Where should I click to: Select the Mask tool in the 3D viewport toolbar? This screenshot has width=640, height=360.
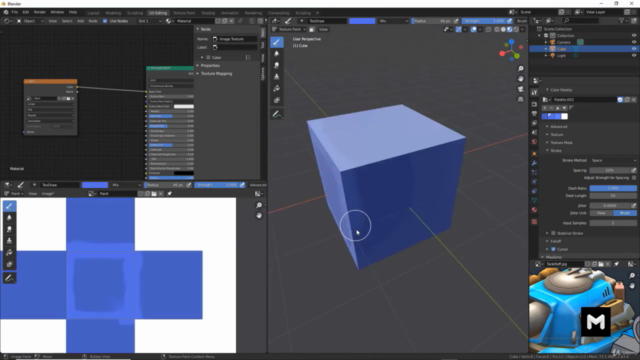(277, 100)
